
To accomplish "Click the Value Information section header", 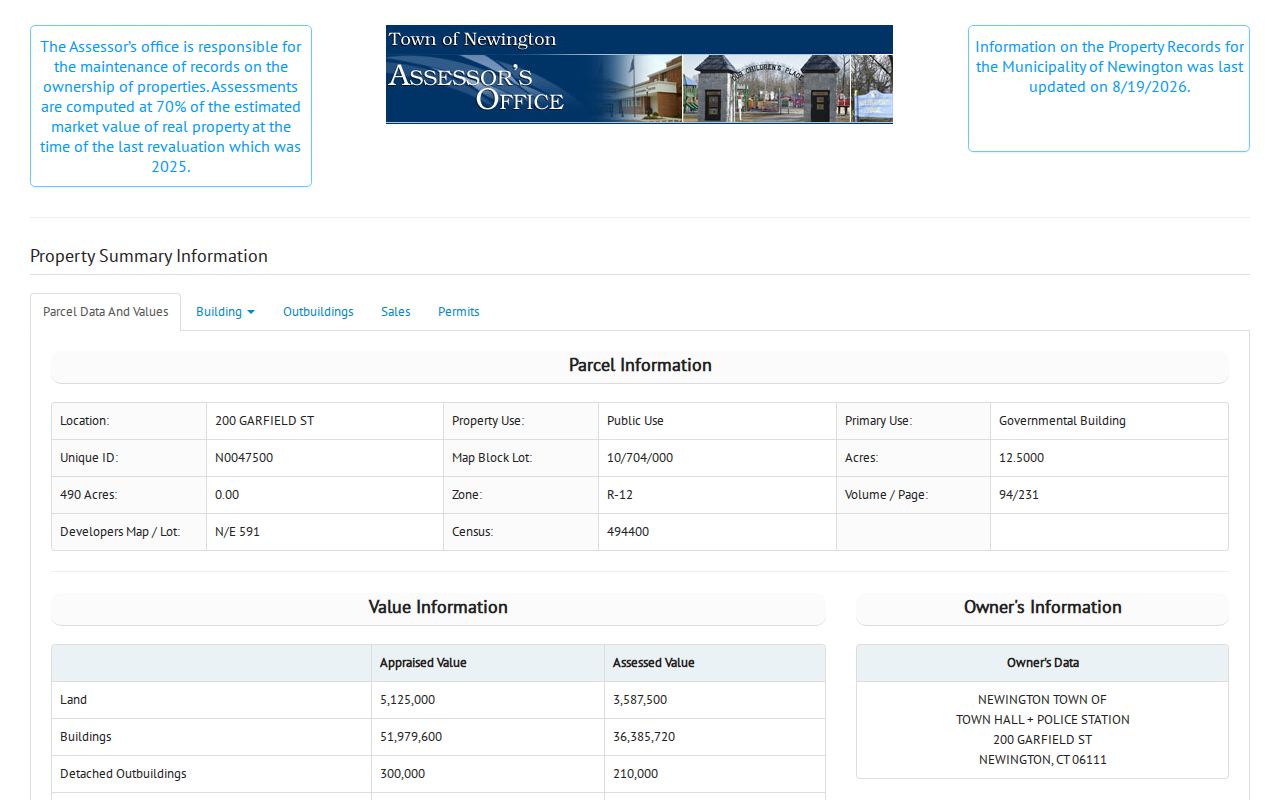I will pos(438,608).
